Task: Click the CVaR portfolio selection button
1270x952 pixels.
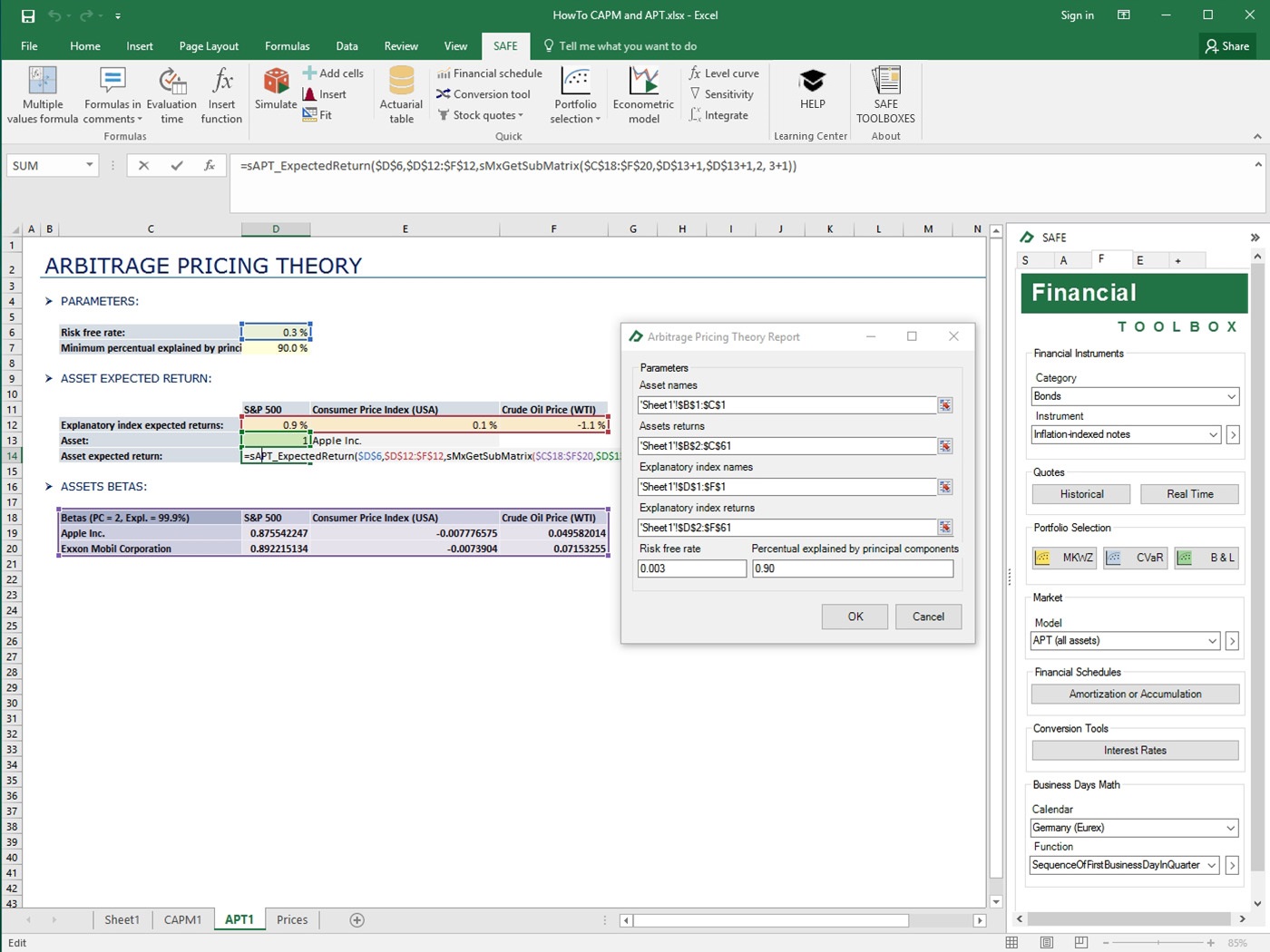Action: [1135, 558]
